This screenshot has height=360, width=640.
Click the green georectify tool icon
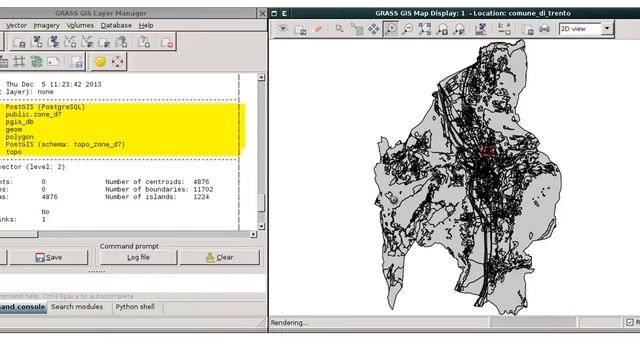tap(36, 62)
